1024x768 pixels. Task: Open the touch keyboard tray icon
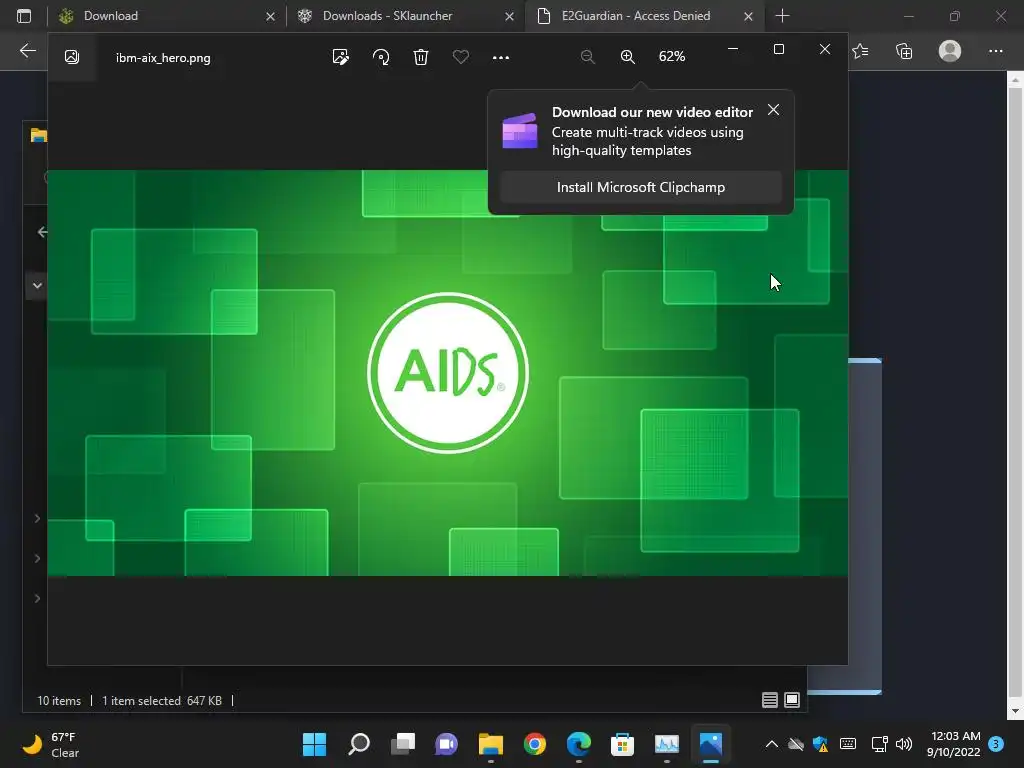tap(848, 744)
